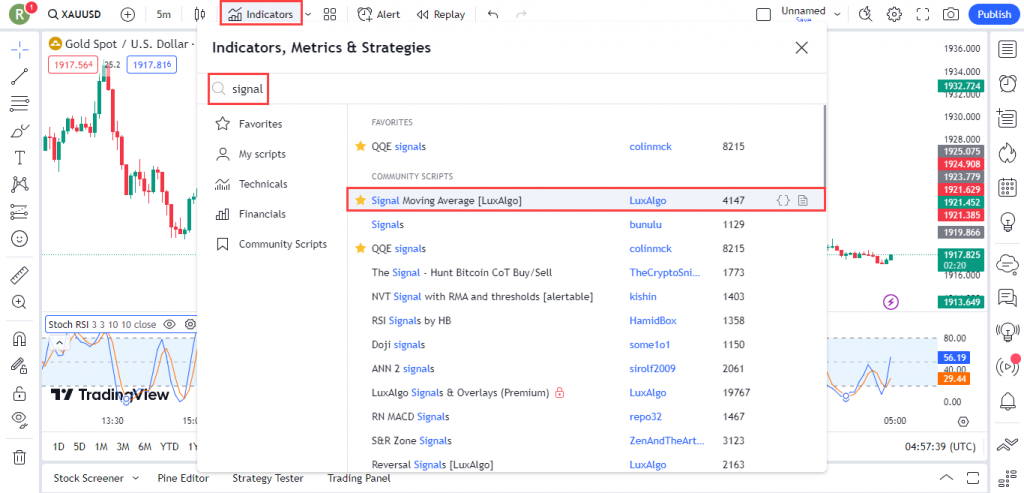Image resolution: width=1024 pixels, height=493 pixels.
Task: Maximize the bottom panel with the up chevron
Action: 946,477
